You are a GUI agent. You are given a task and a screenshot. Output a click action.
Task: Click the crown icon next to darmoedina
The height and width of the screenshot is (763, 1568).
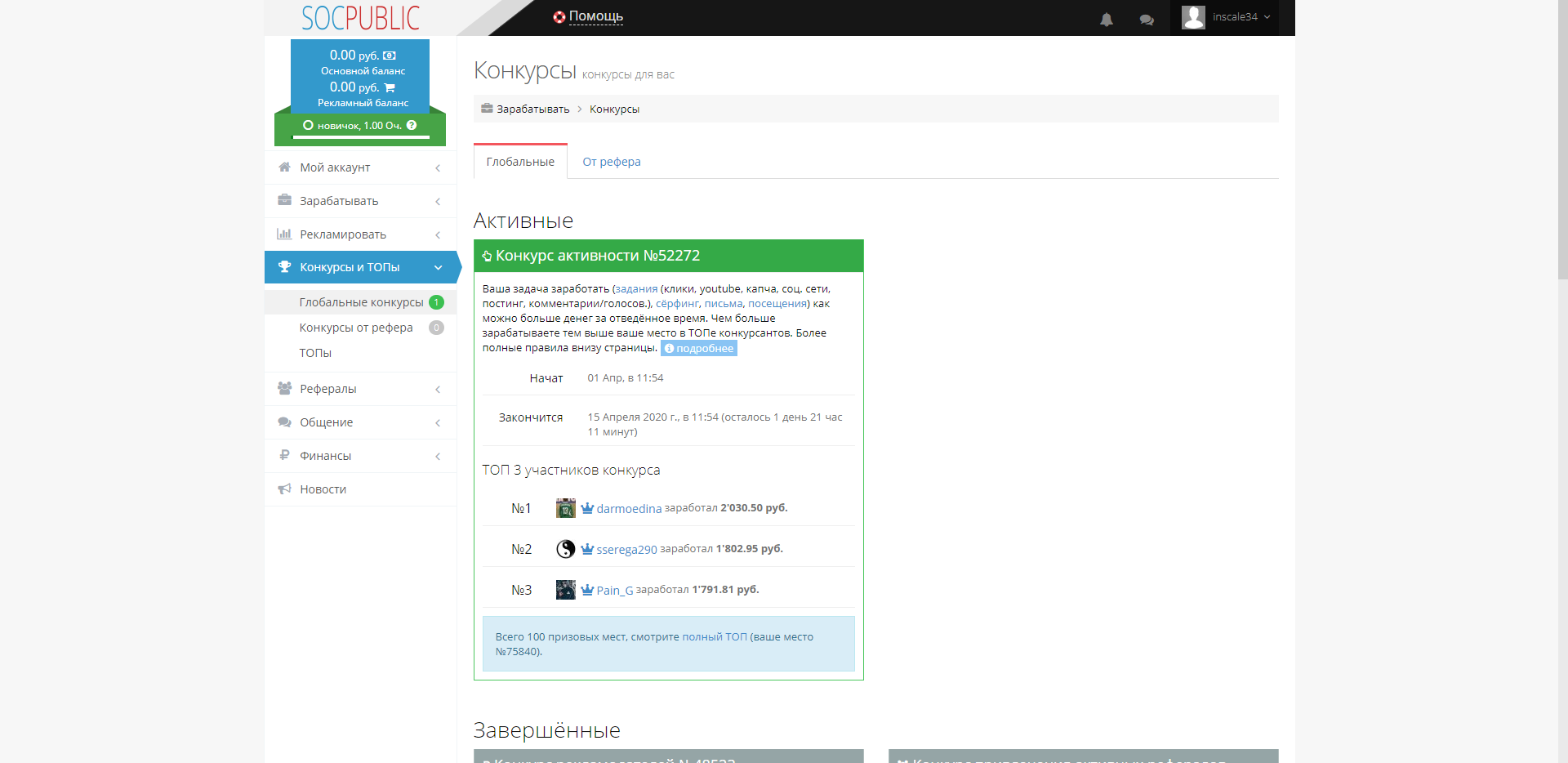tap(587, 508)
